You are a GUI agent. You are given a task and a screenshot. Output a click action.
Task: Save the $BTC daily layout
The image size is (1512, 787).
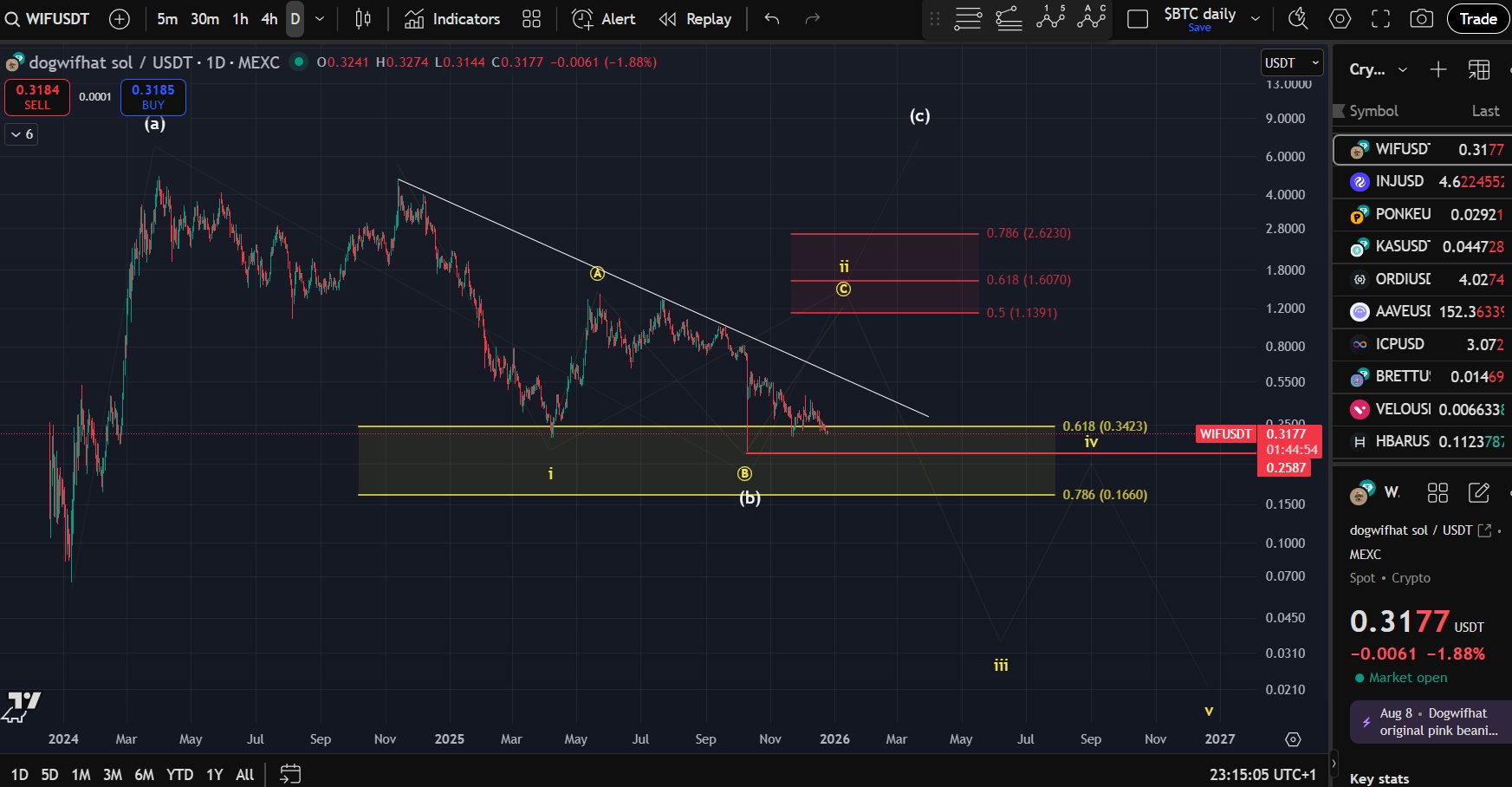tap(1199, 28)
